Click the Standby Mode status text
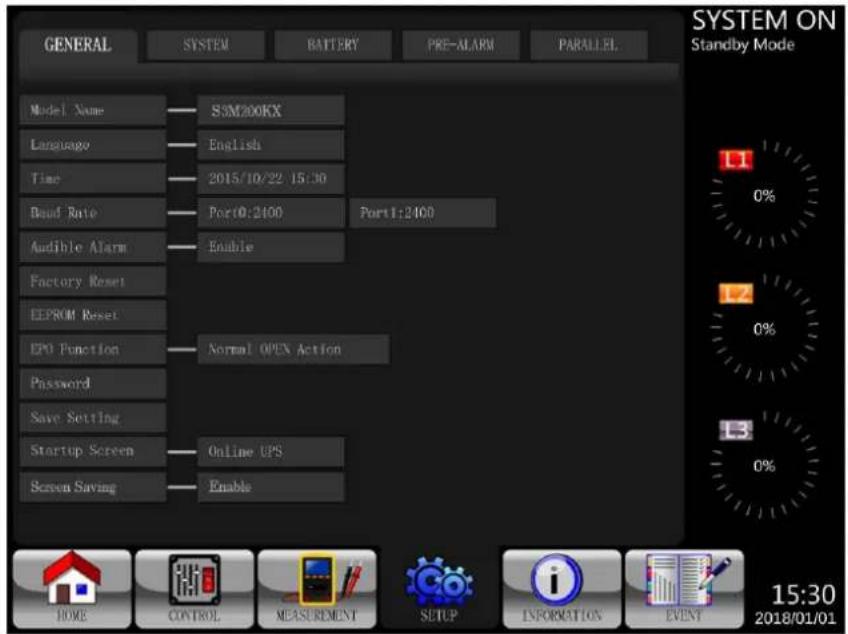848x634 pixels. (743, 45)
